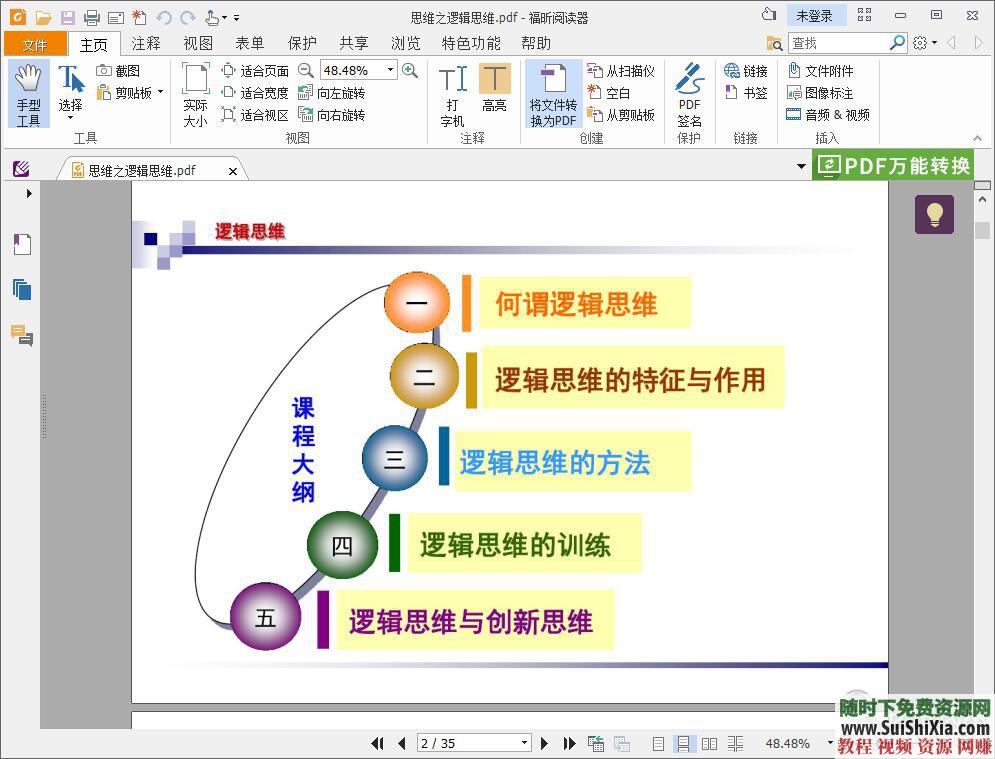Switch to the 注释 ribbon tab
Viewport: 995px width, 759px height.
coord(146,43)
